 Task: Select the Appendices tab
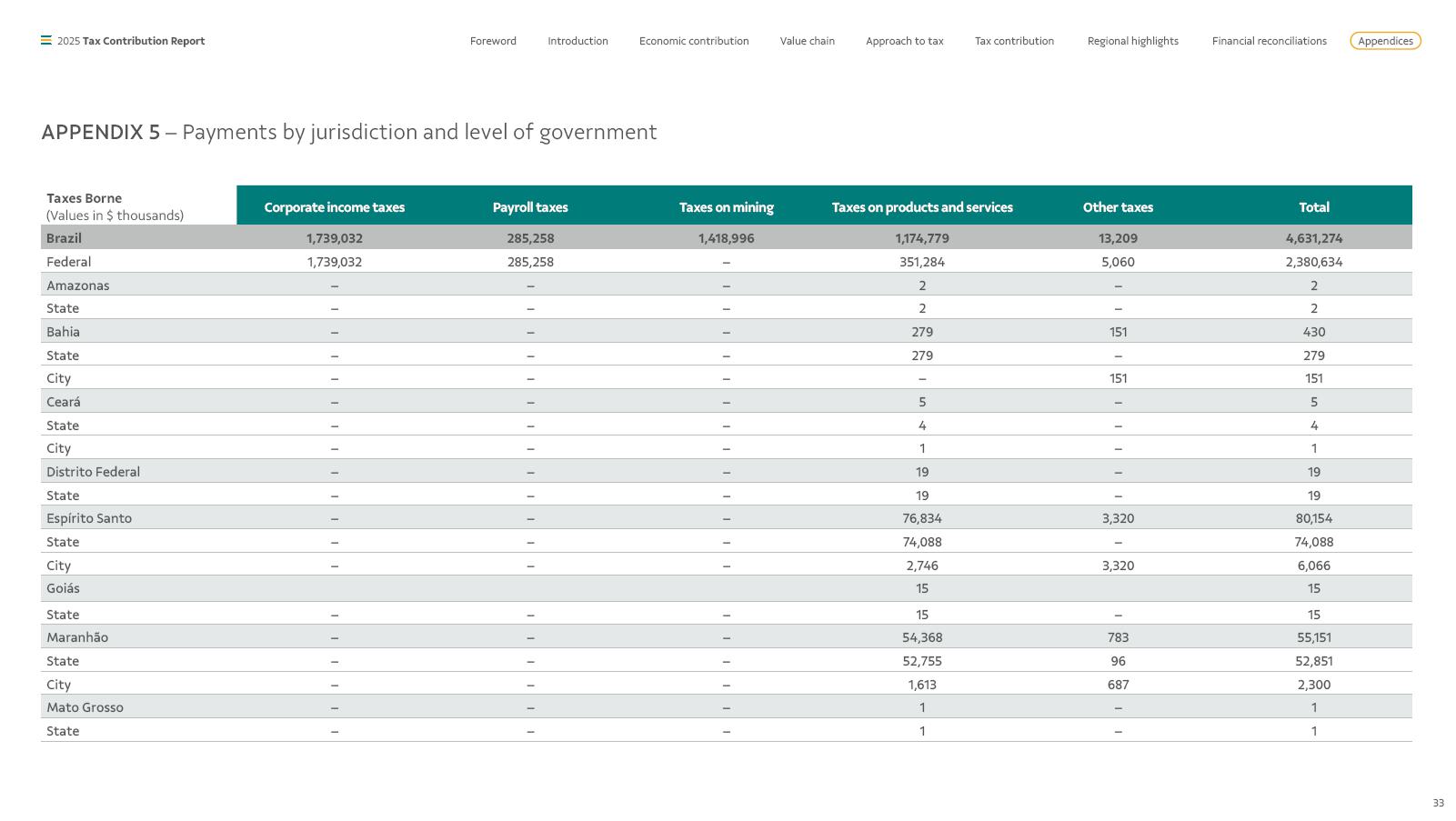[1385, 41]
